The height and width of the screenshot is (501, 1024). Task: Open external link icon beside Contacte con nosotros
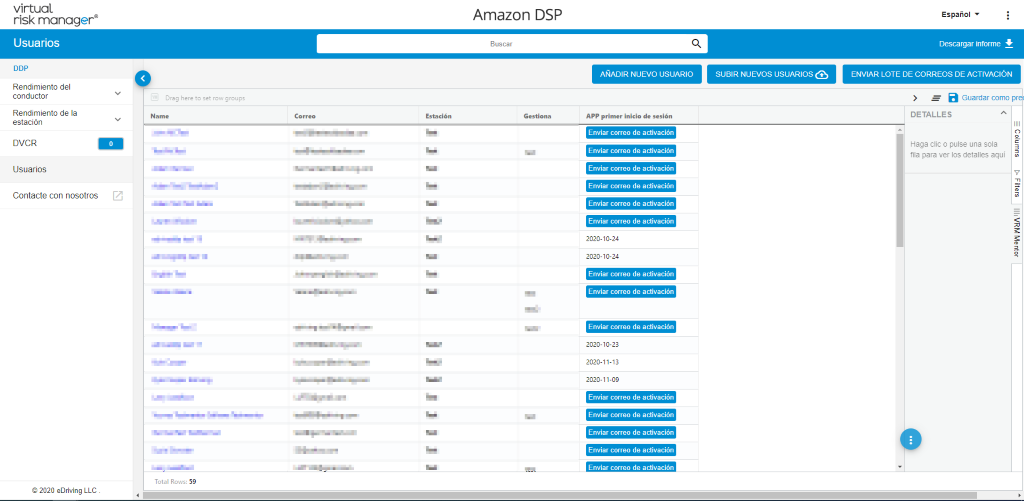click(118, 195)
